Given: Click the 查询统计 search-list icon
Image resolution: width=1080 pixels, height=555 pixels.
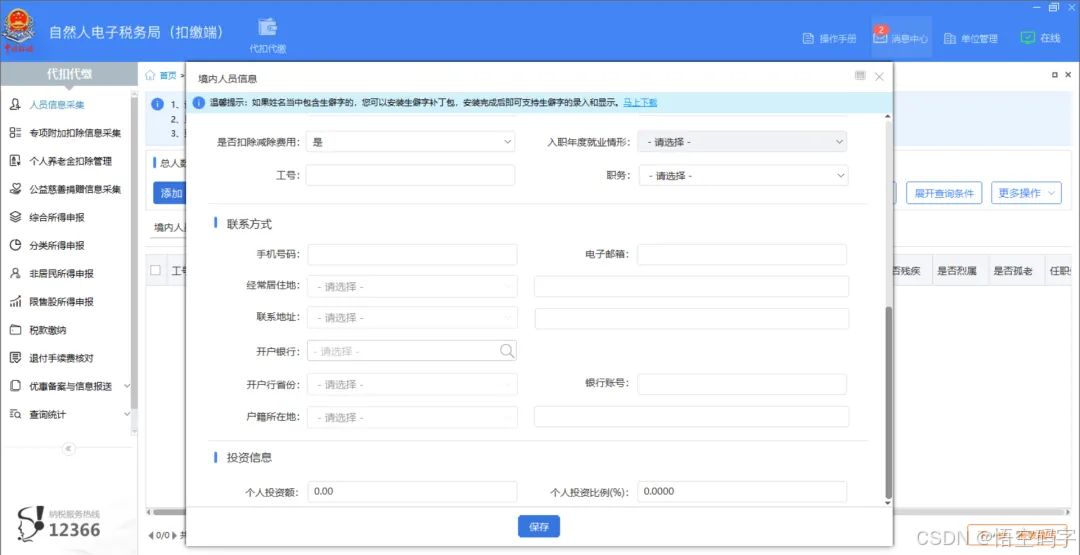Looking at the screenshot, I should [x=15, y=415].
